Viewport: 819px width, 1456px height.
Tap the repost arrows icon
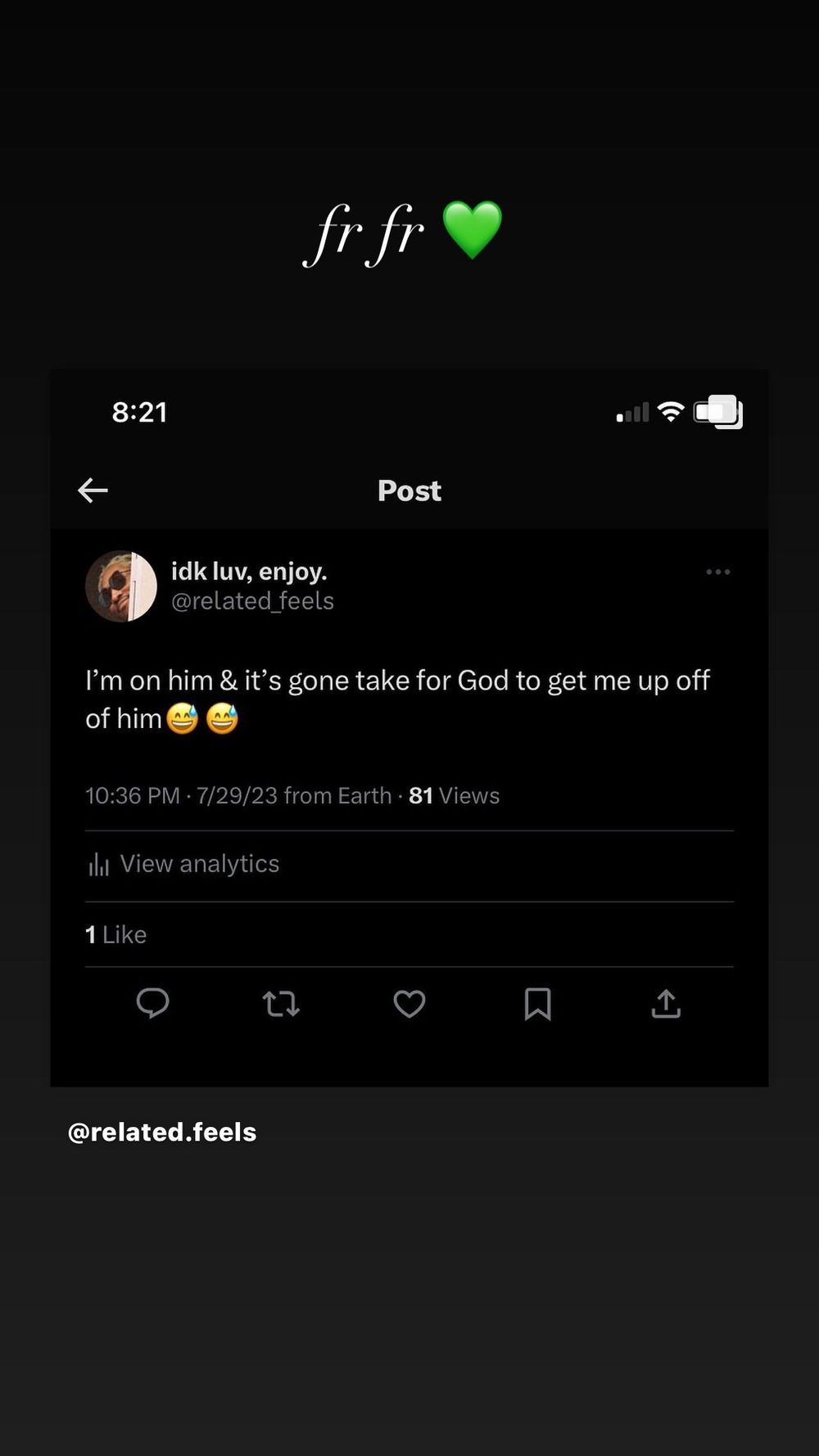pos(281,1004)
